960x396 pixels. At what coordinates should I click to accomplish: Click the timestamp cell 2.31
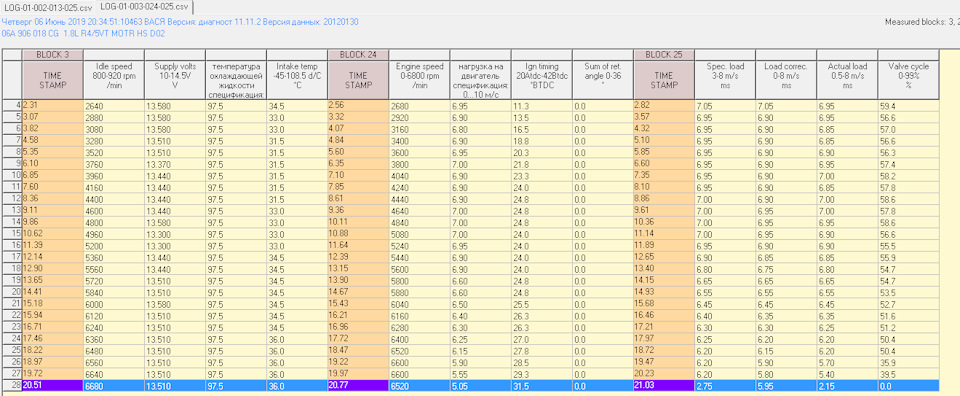52,106
